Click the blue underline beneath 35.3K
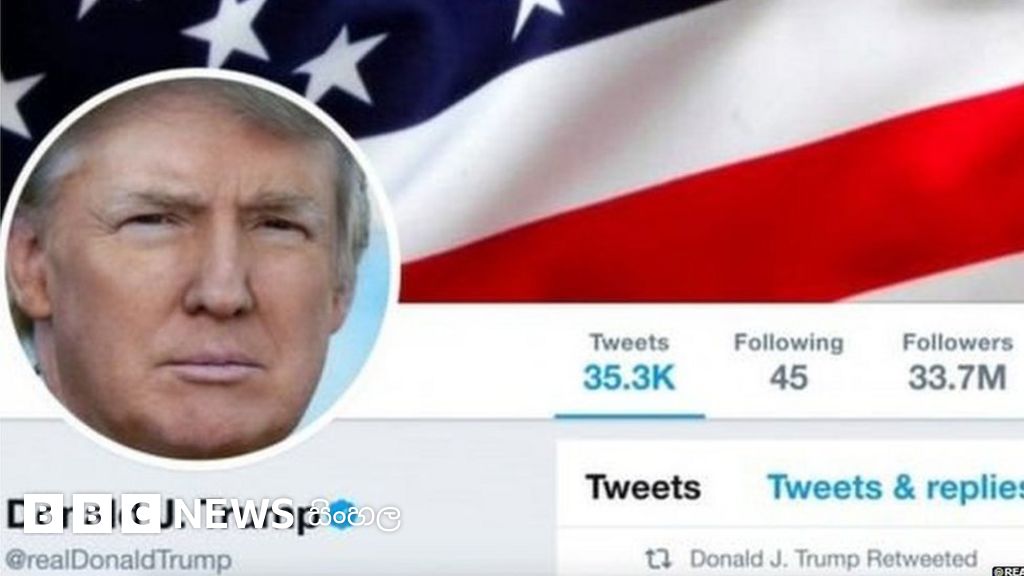Screen dimensions: 1024x576 [630, 415]
